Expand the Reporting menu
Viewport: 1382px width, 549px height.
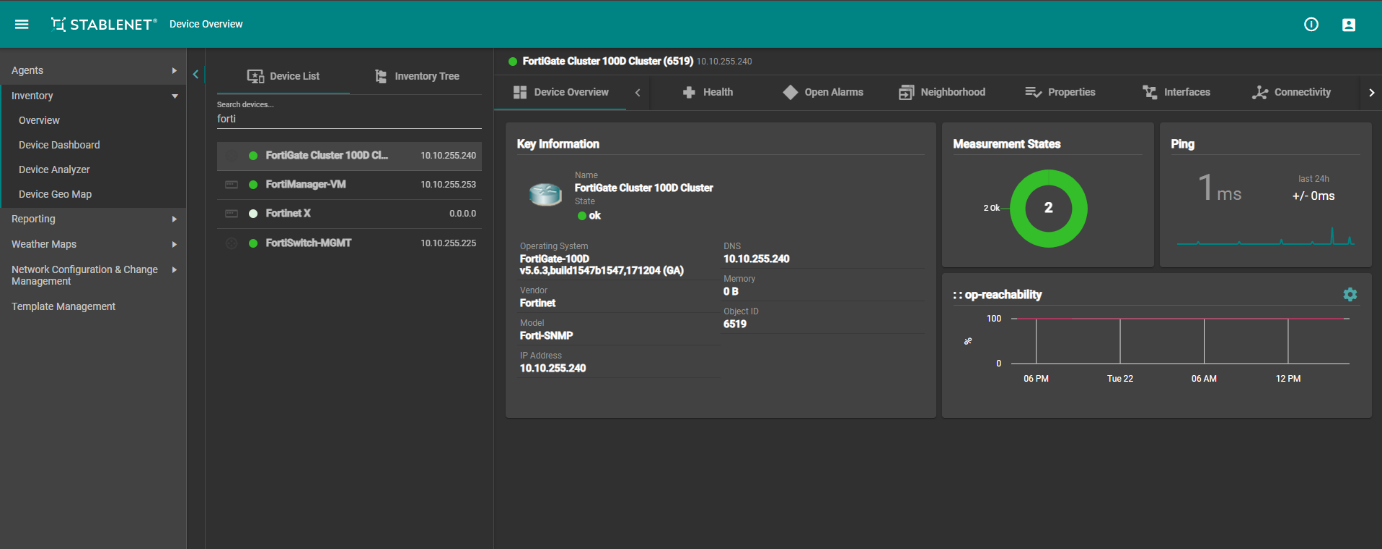point(92,219)
